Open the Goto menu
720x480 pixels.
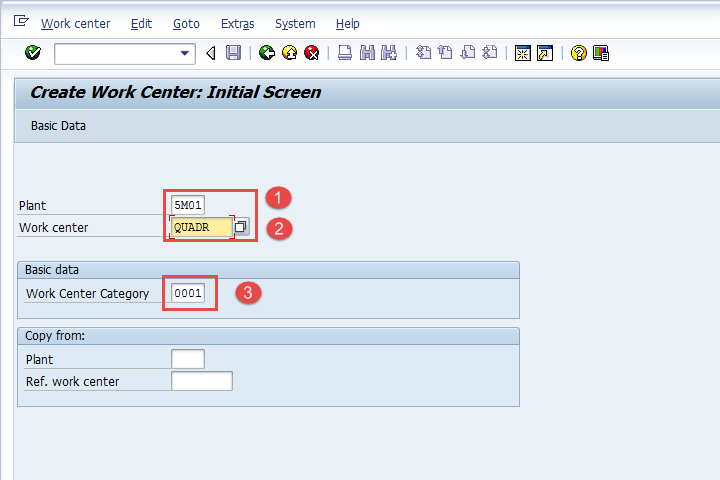tap(186, 23)
